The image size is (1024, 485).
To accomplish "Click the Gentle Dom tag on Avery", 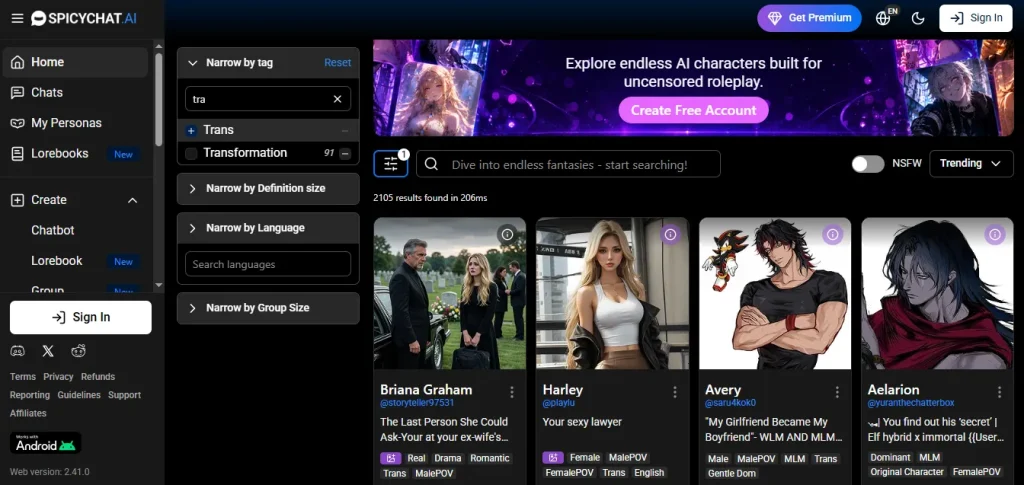I will tap(731, 473).
